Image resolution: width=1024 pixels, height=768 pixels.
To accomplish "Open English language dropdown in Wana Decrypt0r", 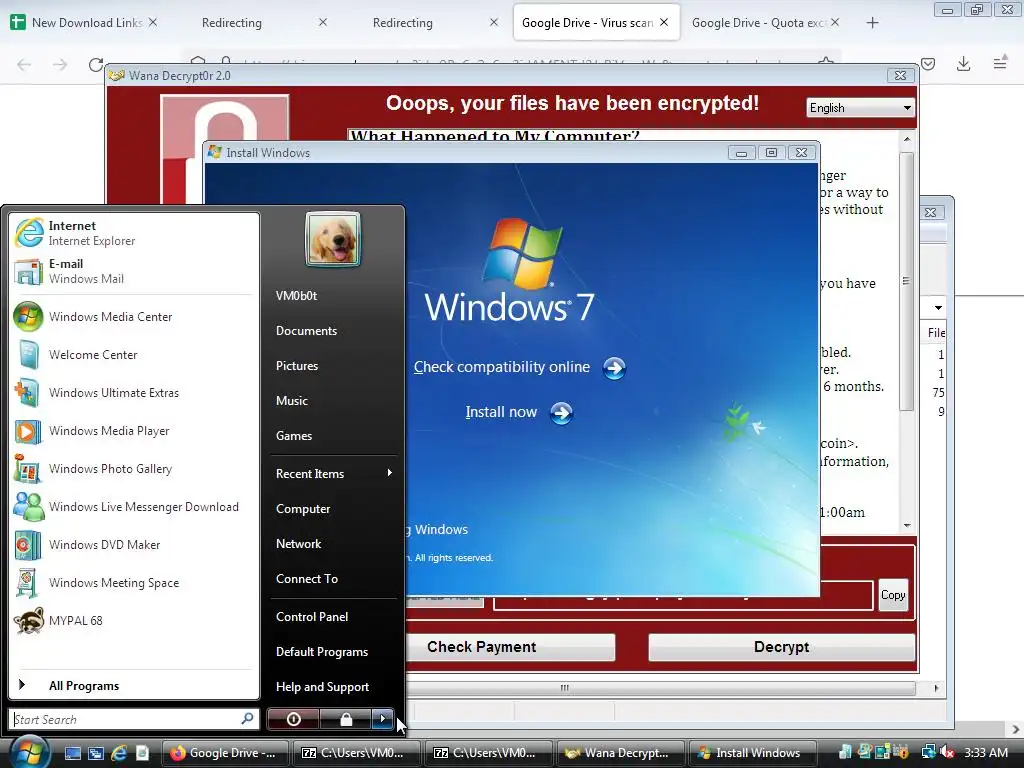I will pos(860,108).
